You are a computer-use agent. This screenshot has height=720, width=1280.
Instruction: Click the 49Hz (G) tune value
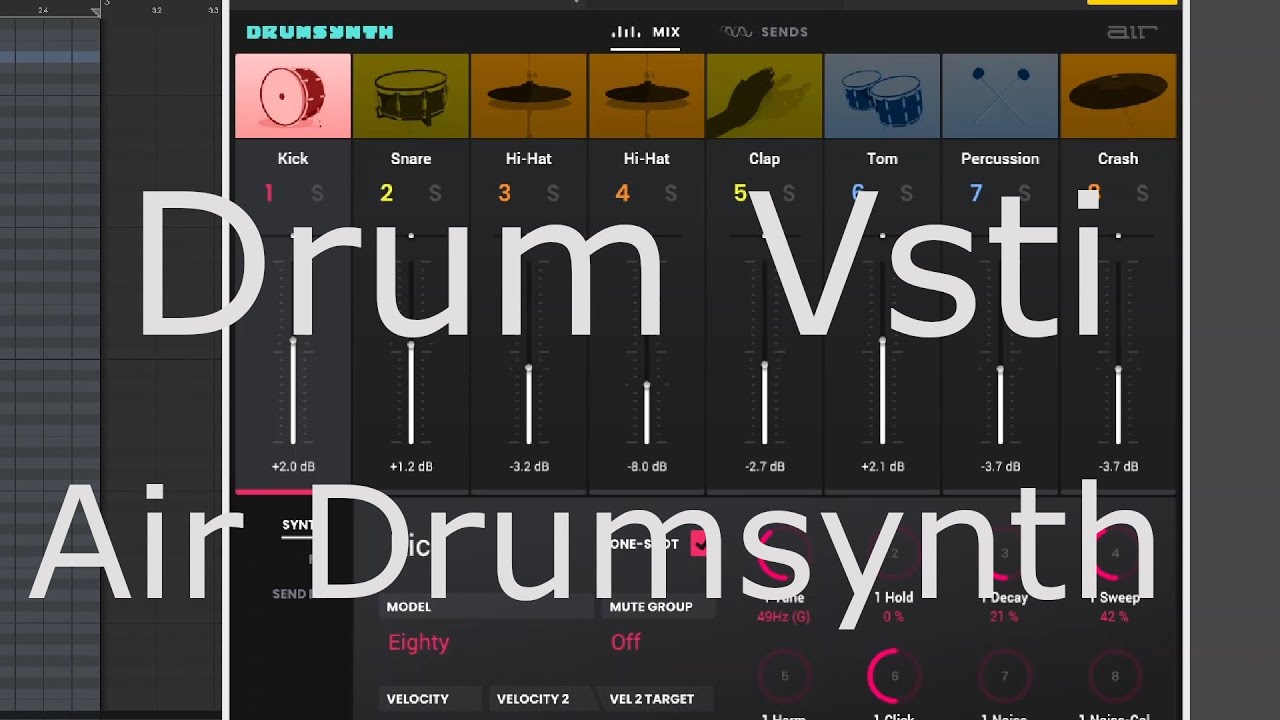tap(784, 617)
